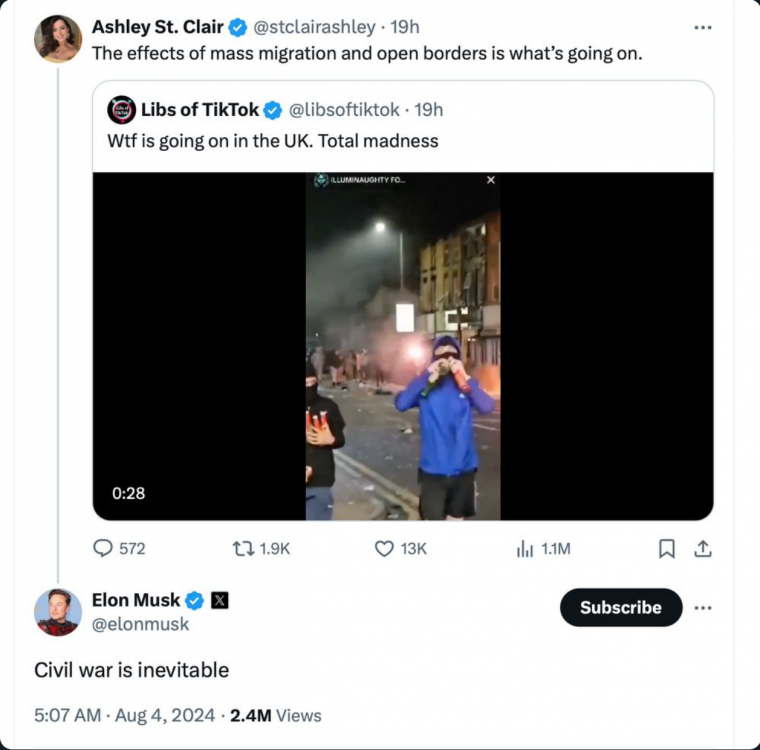Click the X affiliation badge

tap(220, 600)
